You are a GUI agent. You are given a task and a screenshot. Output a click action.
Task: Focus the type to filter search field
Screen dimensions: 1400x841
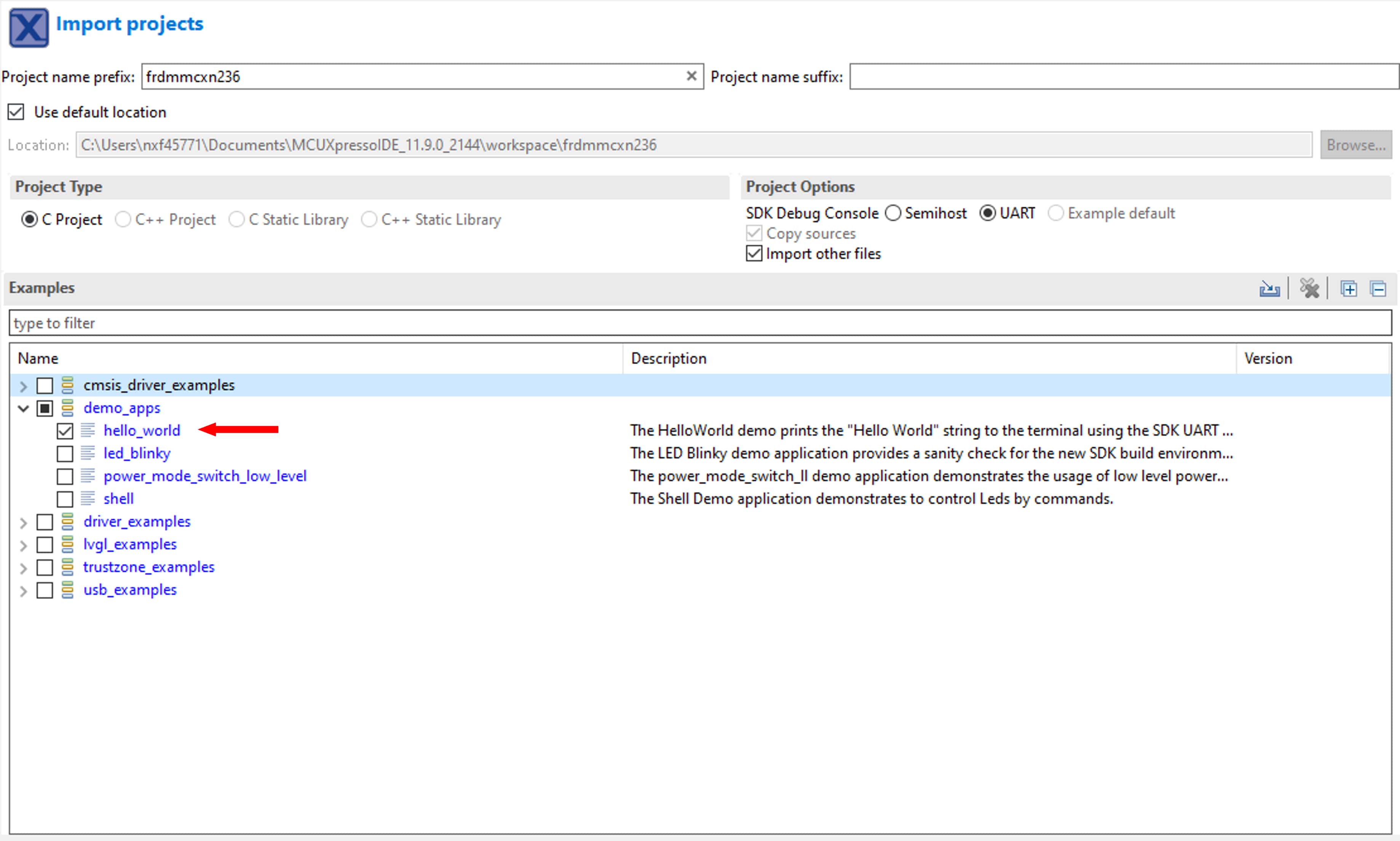tap(700, 323)
